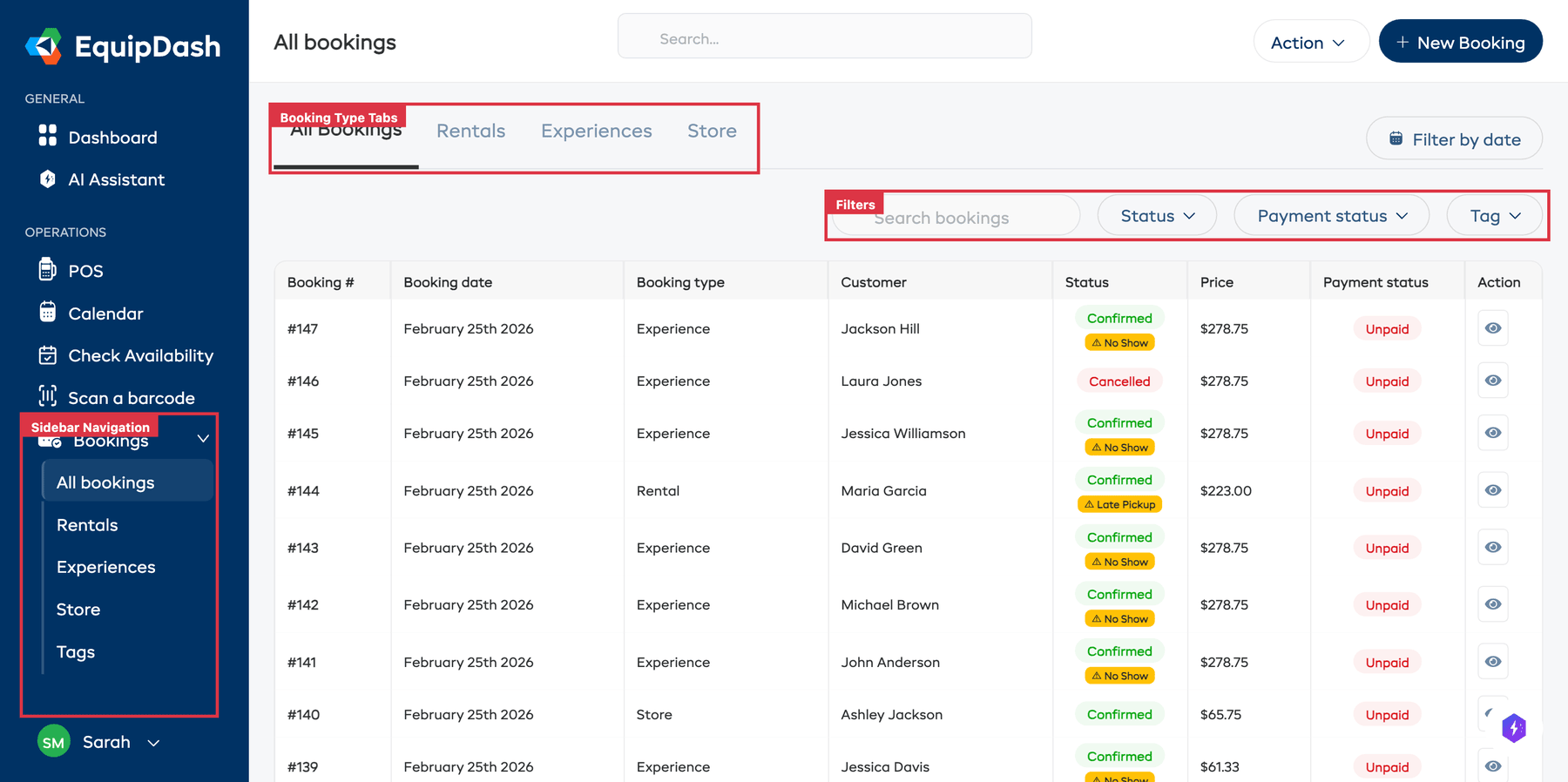Click customer name John Anderson
This screenshot has width=1568, height=782.
[890, 663]
